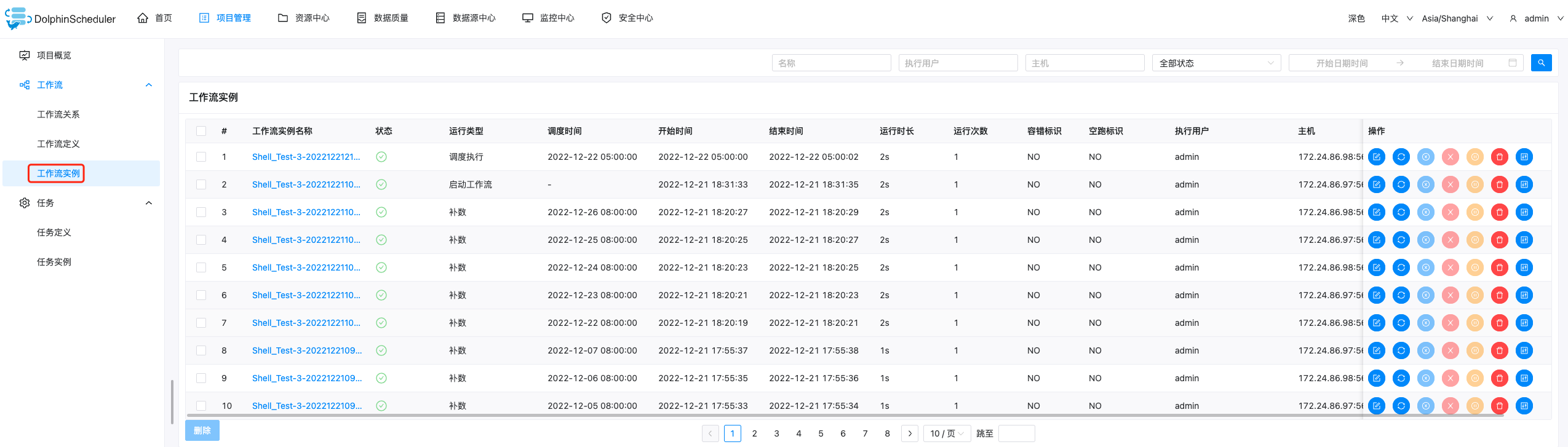Image resolution: width=1568 pixels, height=447 pixels.
Task: Go to page 2 in pagination
Action: 755,433
